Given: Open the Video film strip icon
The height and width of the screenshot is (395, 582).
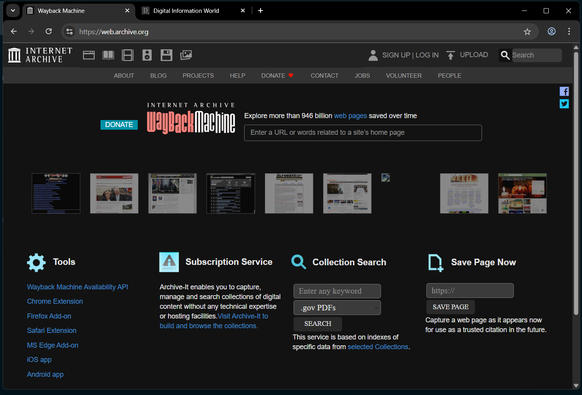Looking at the screenshot, I should click(127, 55).
